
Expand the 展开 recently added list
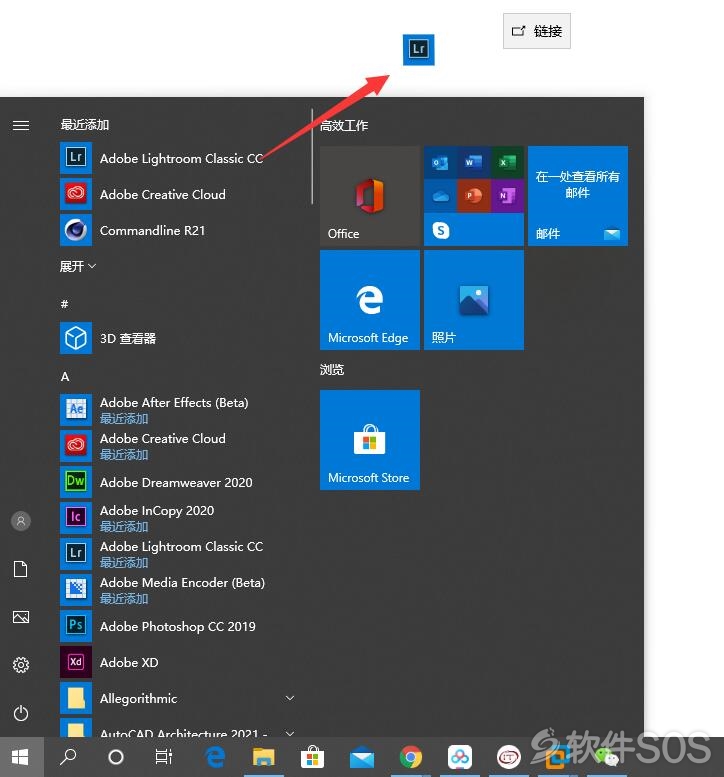click(x=78, y=267)
